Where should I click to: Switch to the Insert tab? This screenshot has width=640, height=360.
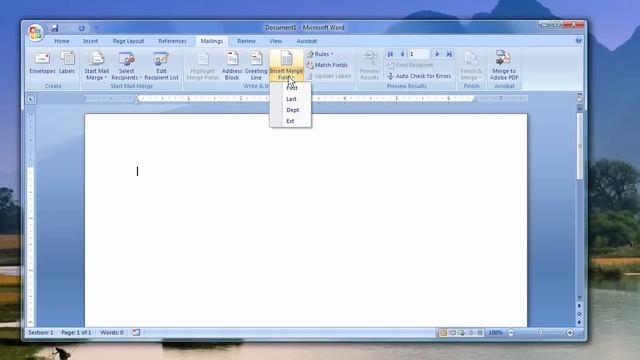(x=90, y=41)
